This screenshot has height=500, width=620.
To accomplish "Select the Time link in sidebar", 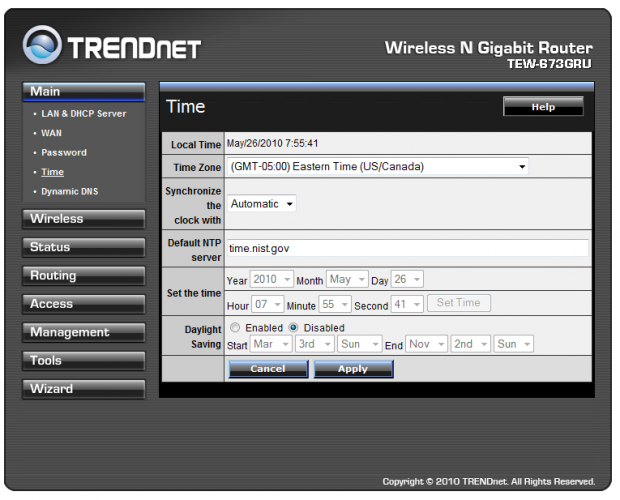I will click(53, 172).
